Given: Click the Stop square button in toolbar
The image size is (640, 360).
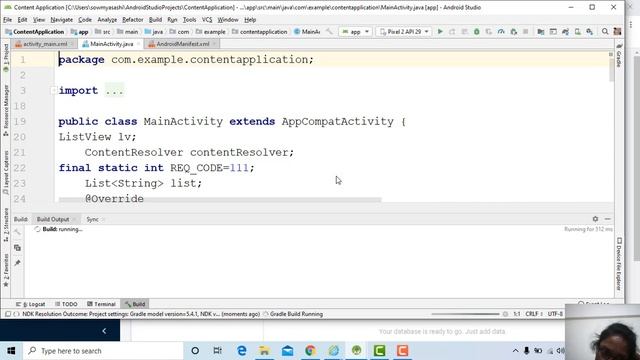Looking at the screenshot, I should click(526, 31).
